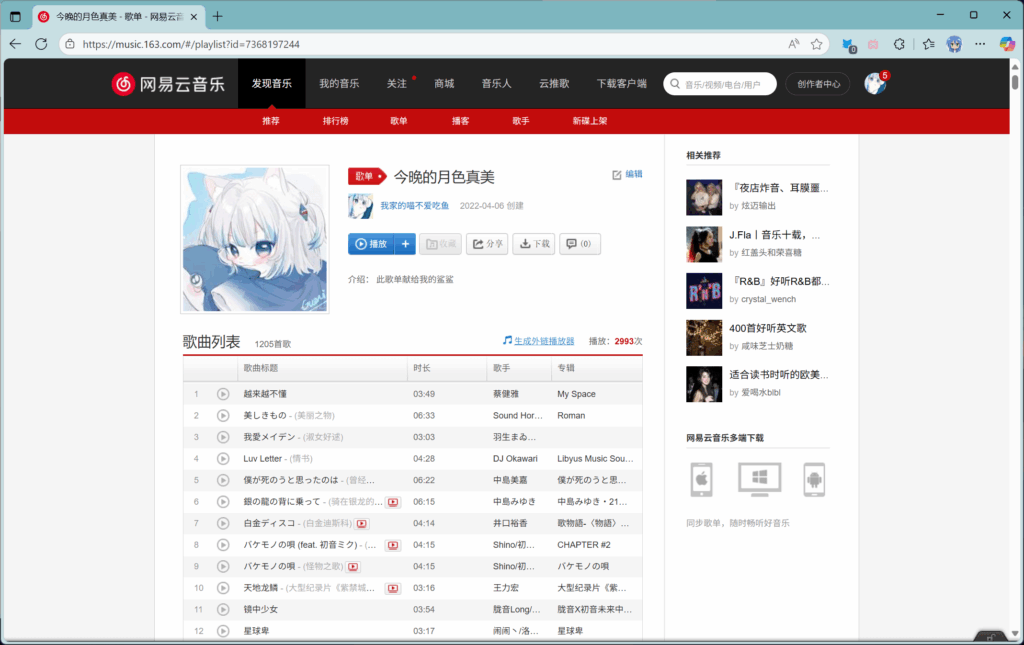Open the user avatar with notification badge
The width and height of the screenshot is (1024, 645).
tap(875, 84)
